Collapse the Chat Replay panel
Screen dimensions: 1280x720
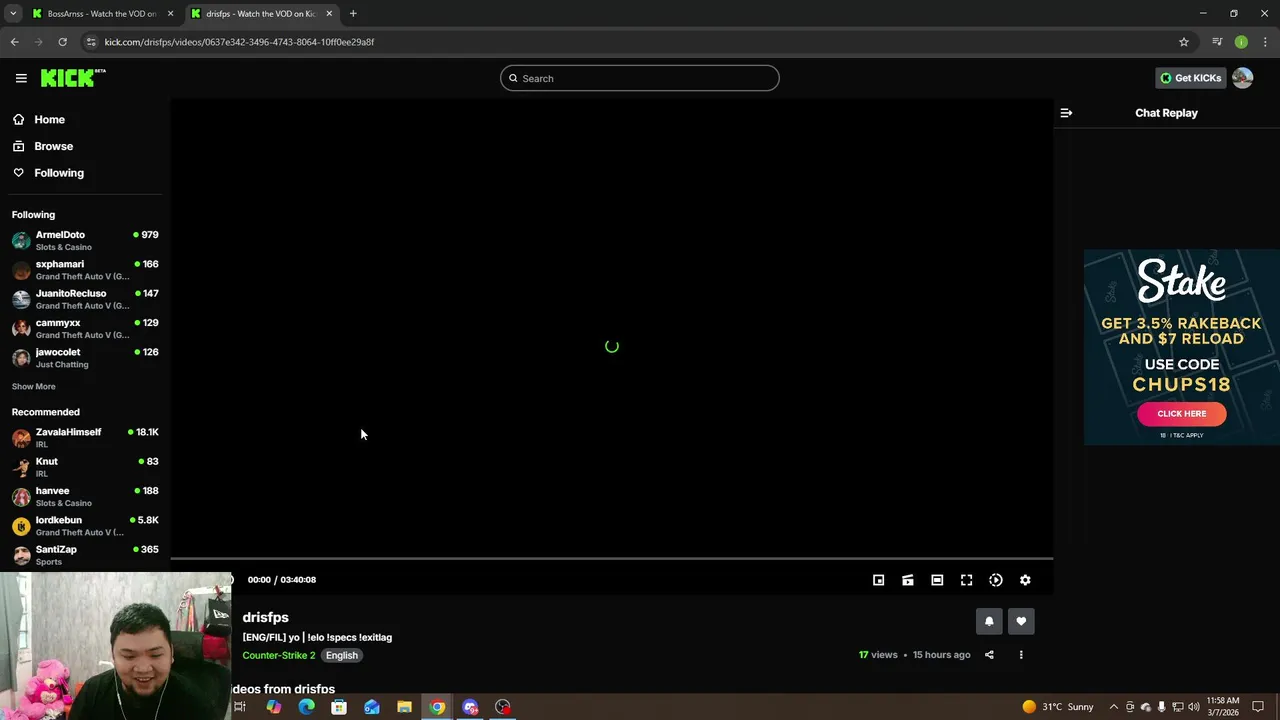click(x=1066, y=113)
